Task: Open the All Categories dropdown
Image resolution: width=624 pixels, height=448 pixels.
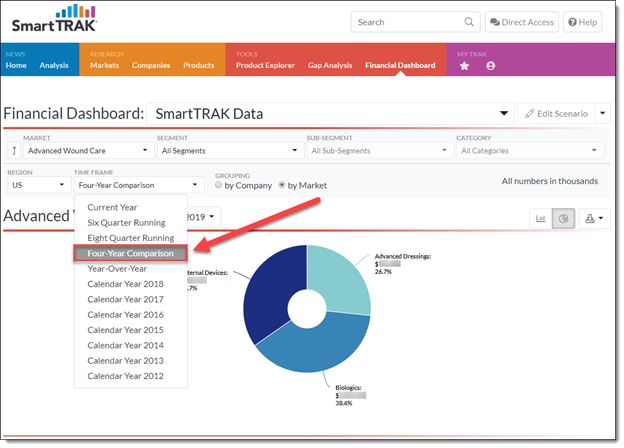Action: 530,151
